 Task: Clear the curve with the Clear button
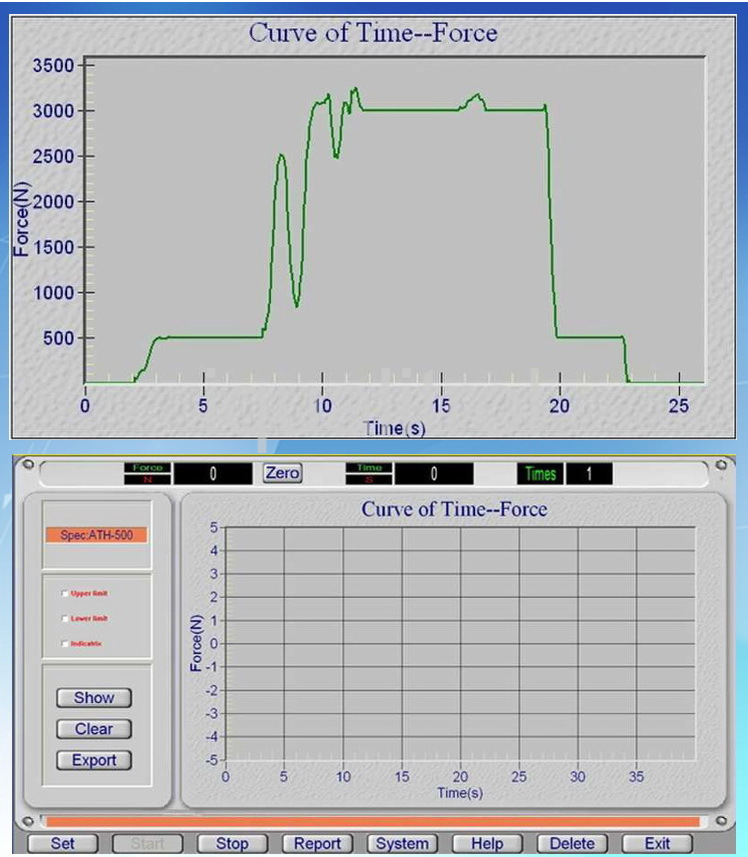pos(94,729)
